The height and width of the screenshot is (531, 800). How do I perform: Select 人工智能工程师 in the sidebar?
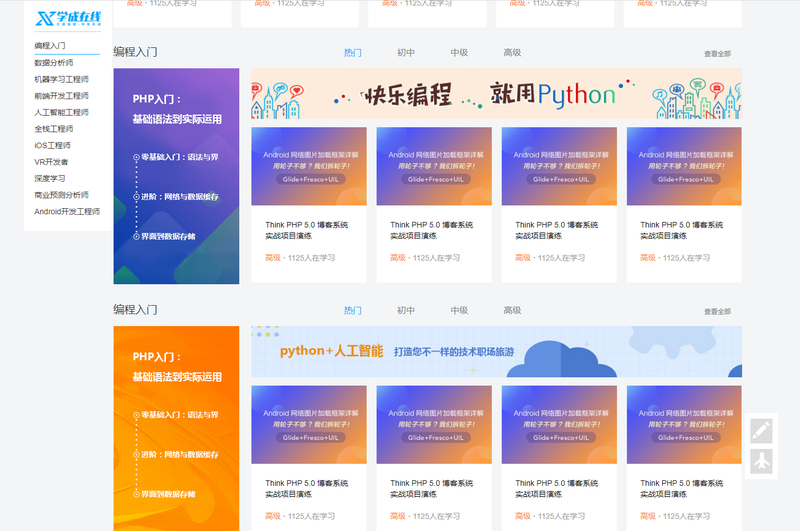click(x=61, y=112)
